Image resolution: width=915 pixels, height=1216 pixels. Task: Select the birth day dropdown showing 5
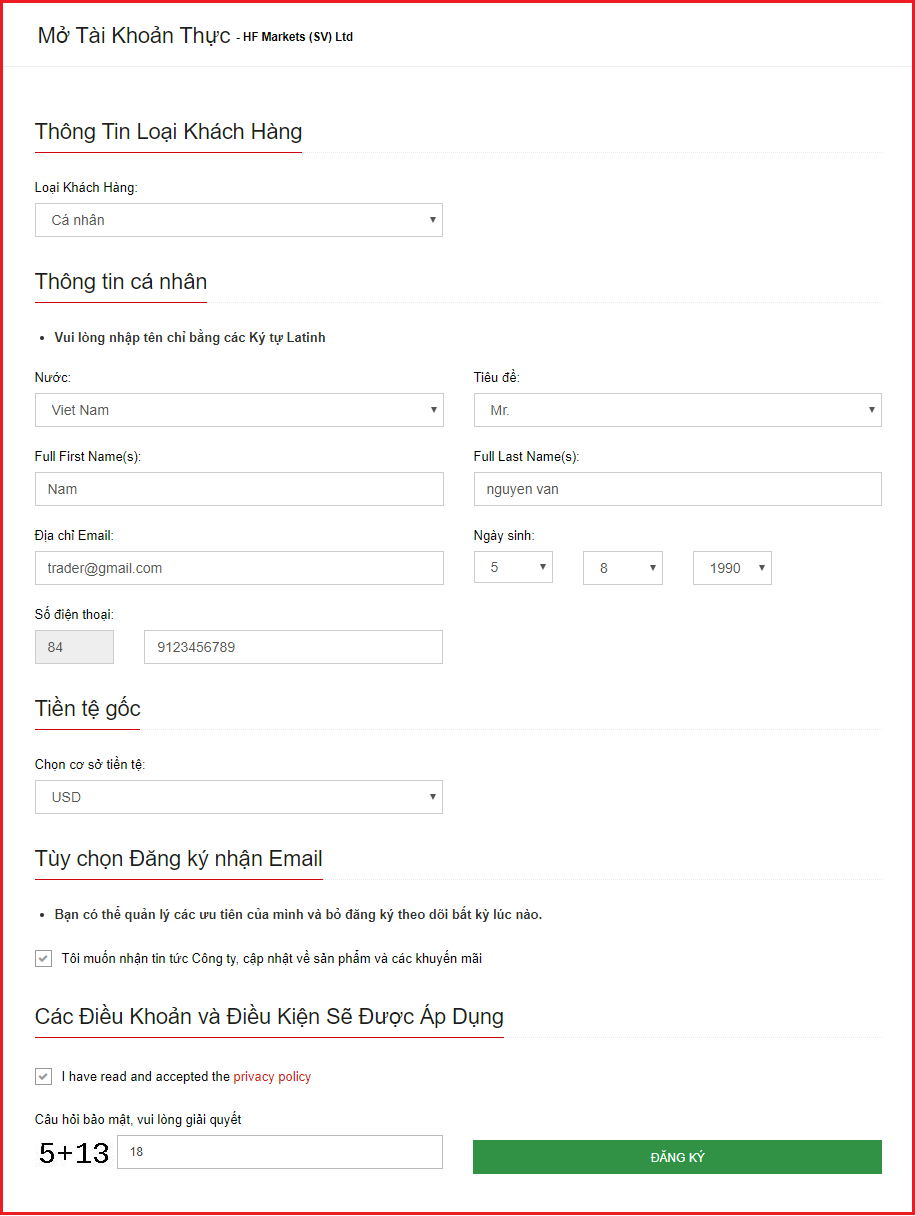(513, 568)
